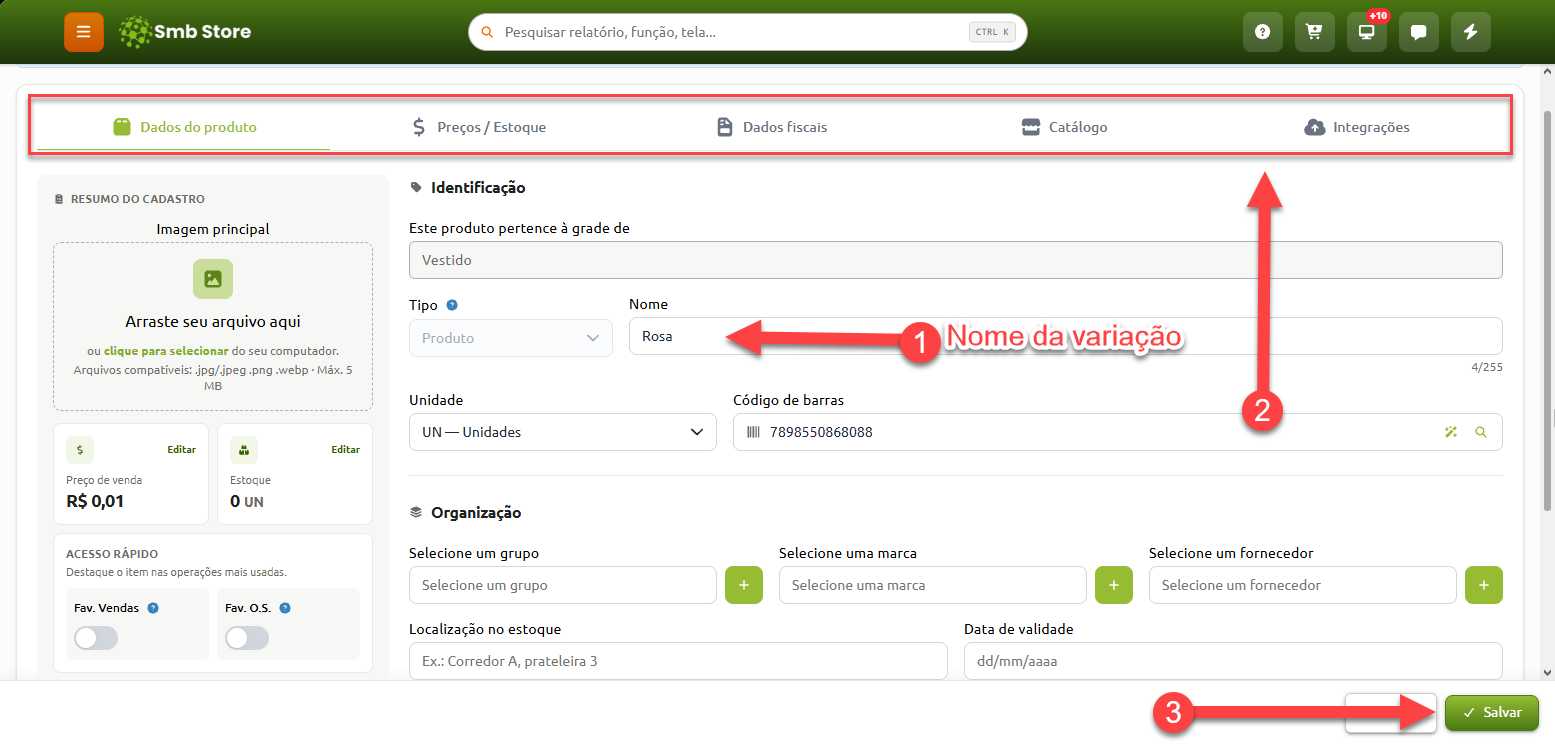Open the Catálogo tab
Screen dimensions: 1555x745
tap(1064, 127)
